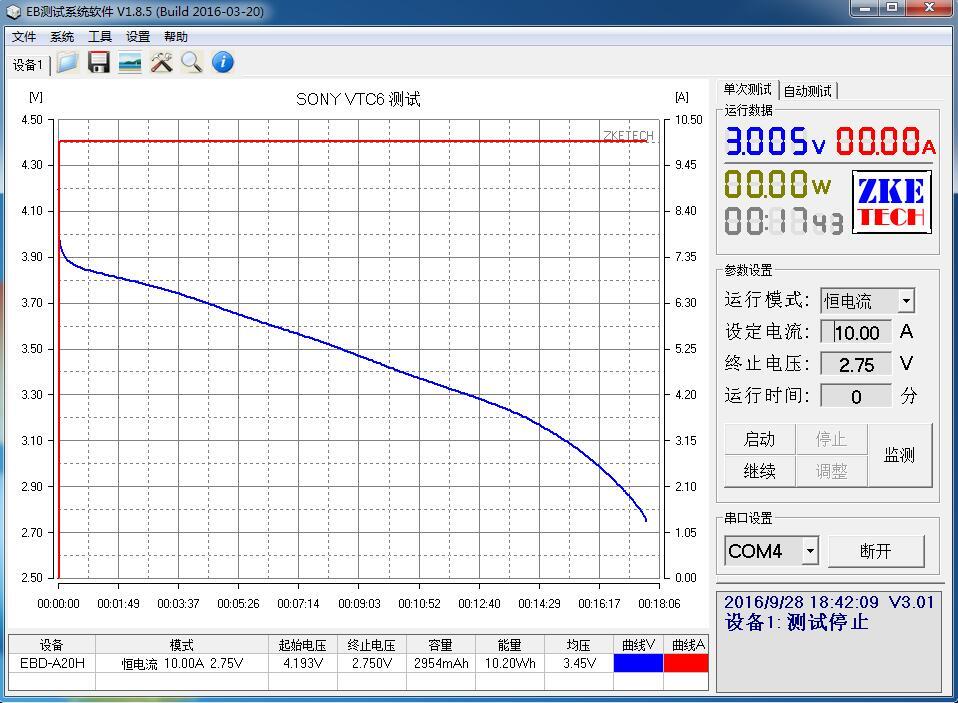
Task: Click the 00.00A current readout
Action: pyautogui.click(x=885, y=141)
